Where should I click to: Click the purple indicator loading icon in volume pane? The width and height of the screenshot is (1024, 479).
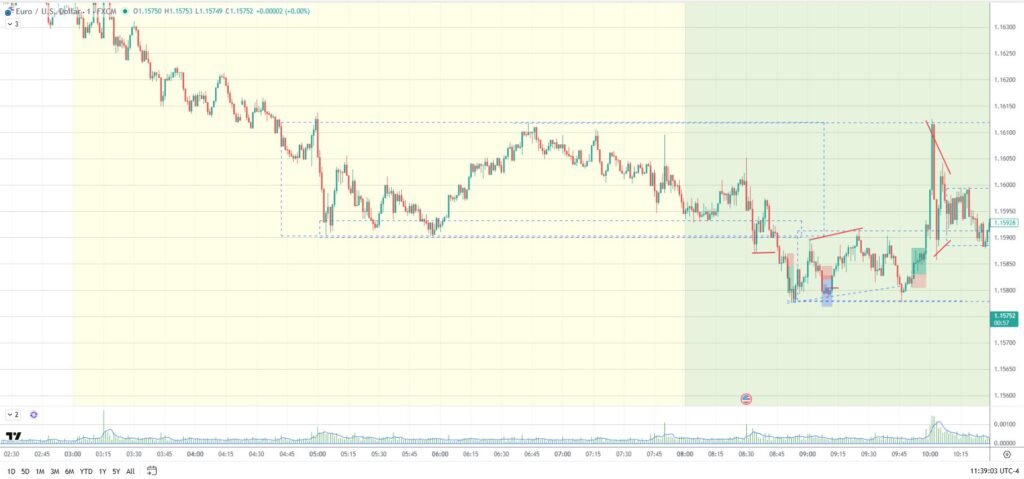coord(33,414)
